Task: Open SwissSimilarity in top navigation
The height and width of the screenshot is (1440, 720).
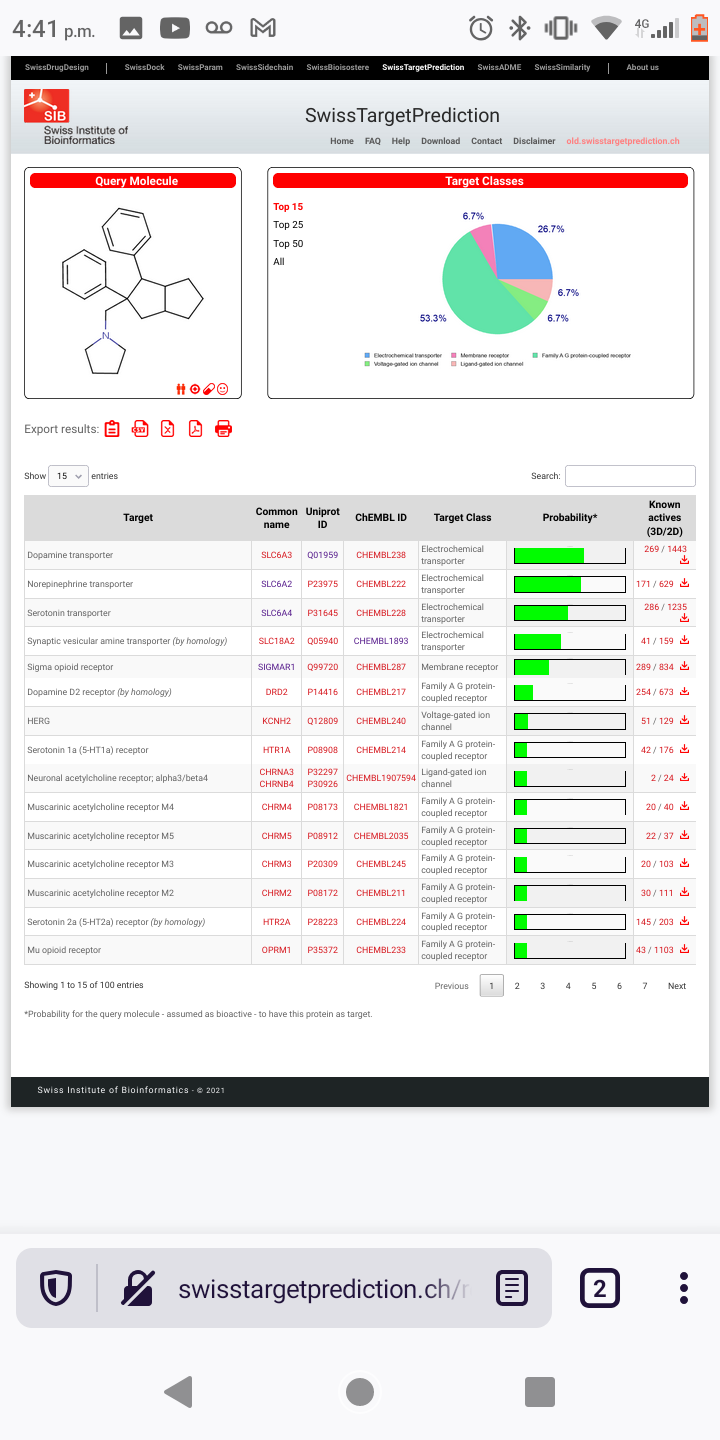Action: [x=562, y=67]
